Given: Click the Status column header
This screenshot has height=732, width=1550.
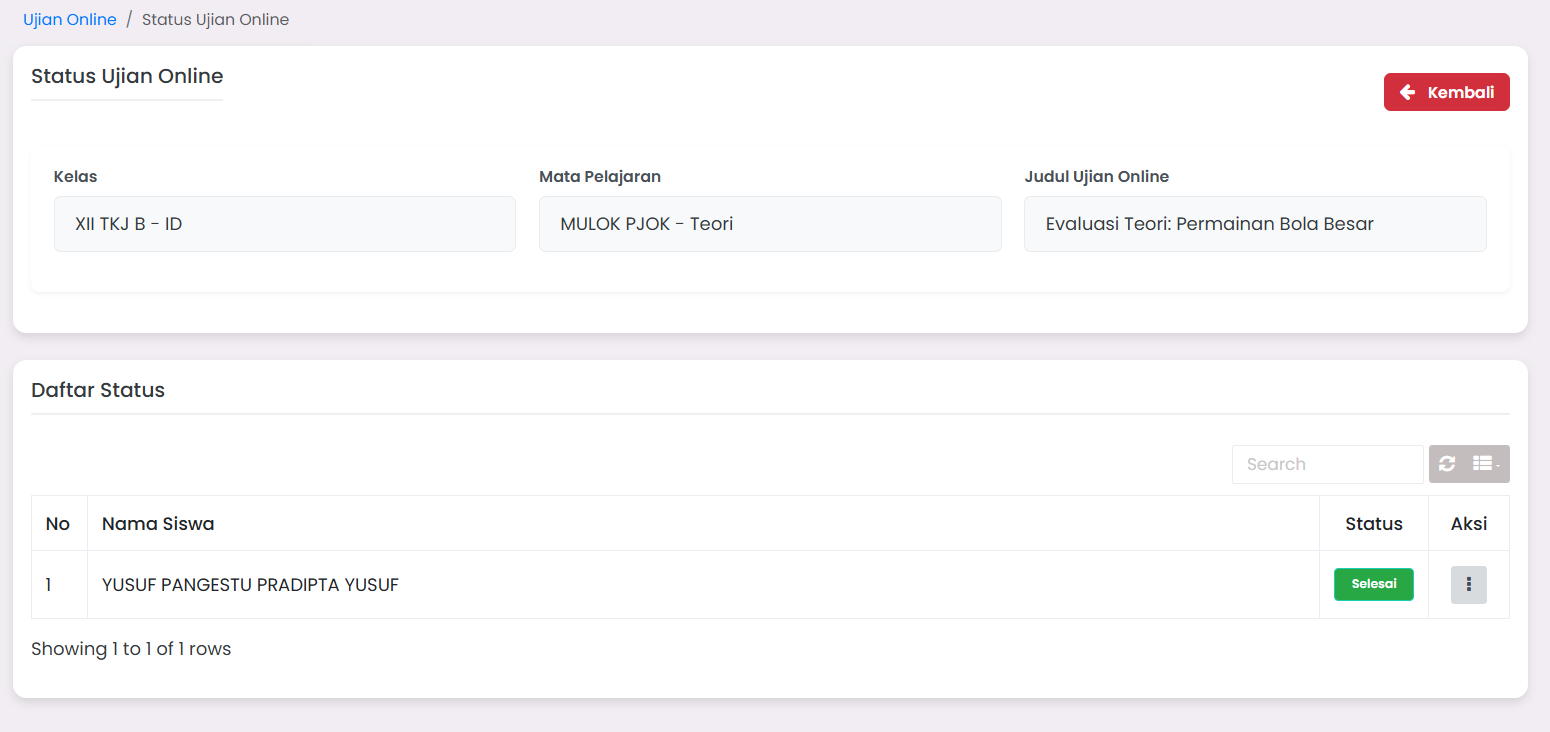Looking at the screenshot, I should point(1373,523).
